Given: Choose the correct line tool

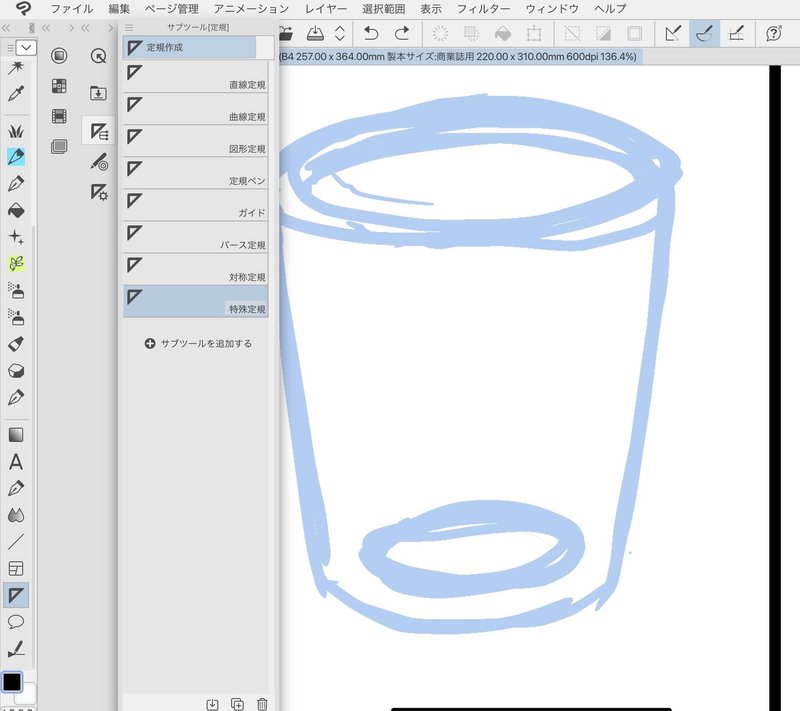Looking at the screenshot, I should (16, 649).
